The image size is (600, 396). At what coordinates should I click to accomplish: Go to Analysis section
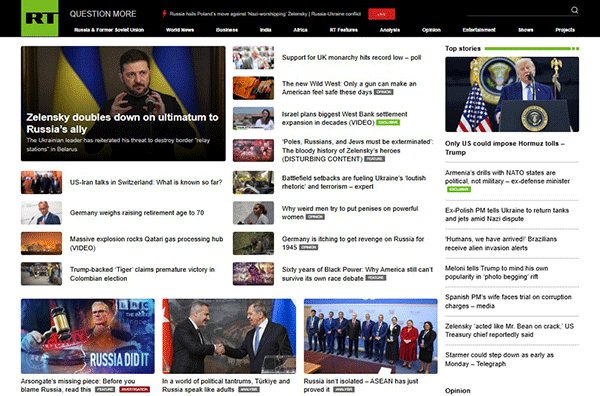[x=390, y=30]
